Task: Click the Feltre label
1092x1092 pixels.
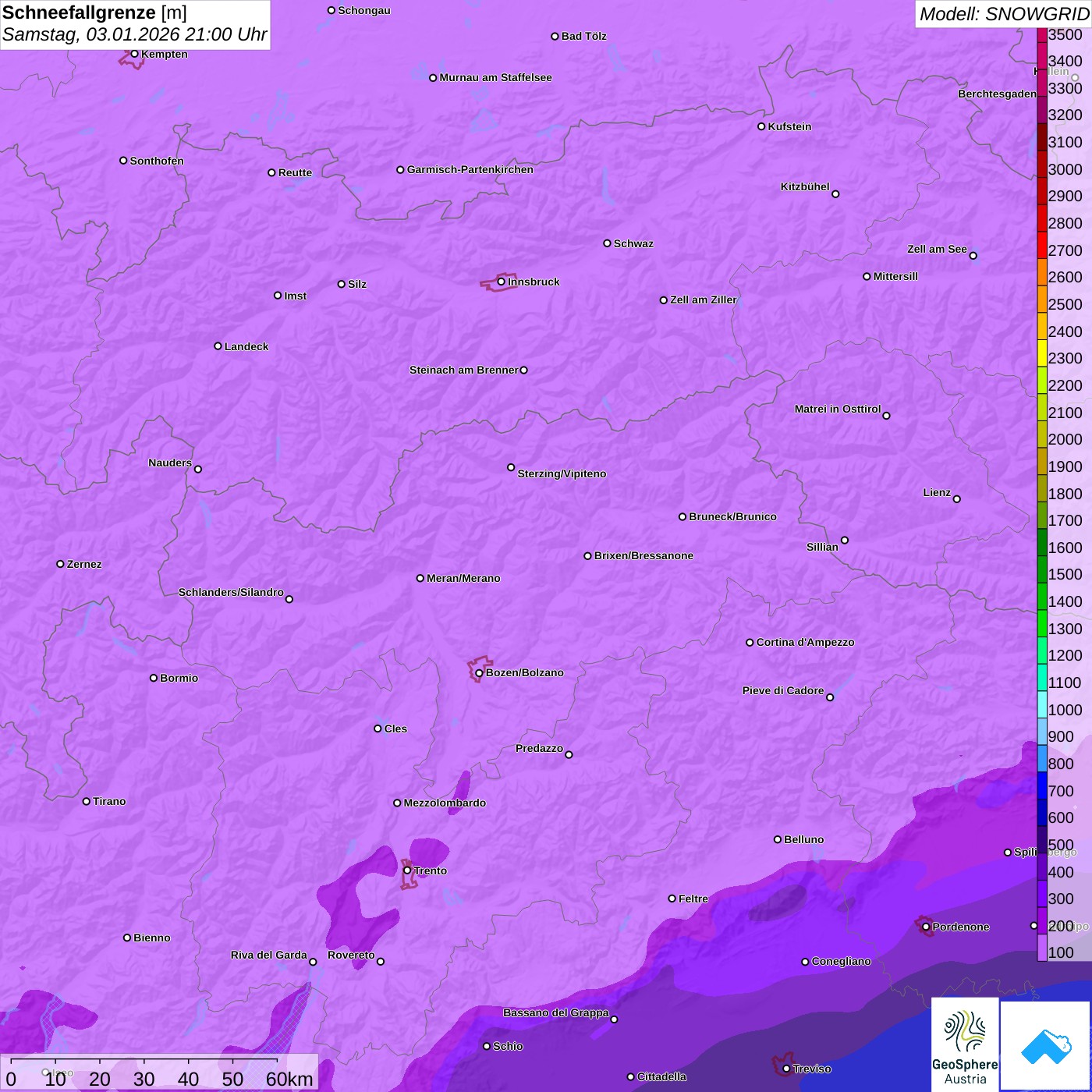Action: pyautogui.click(x=693, y=899)
